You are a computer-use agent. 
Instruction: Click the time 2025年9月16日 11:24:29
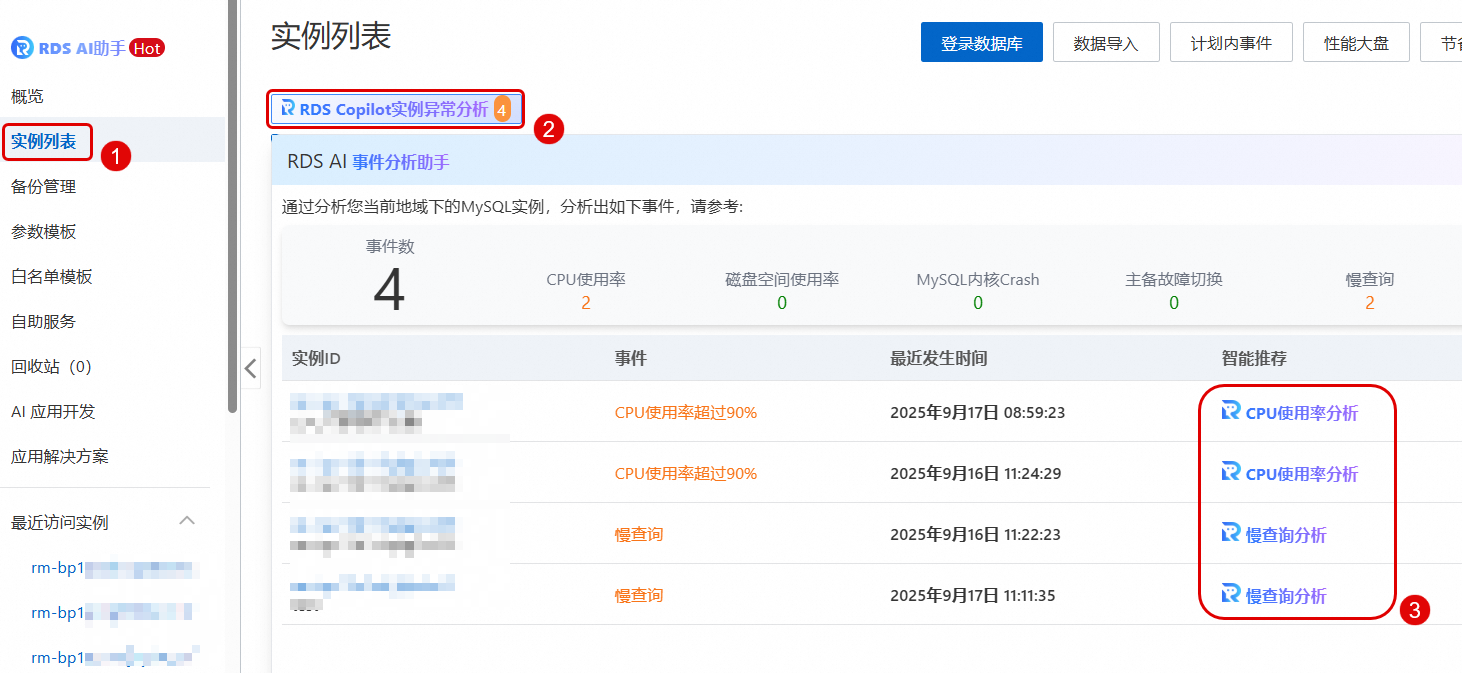(x=975, y=473)
